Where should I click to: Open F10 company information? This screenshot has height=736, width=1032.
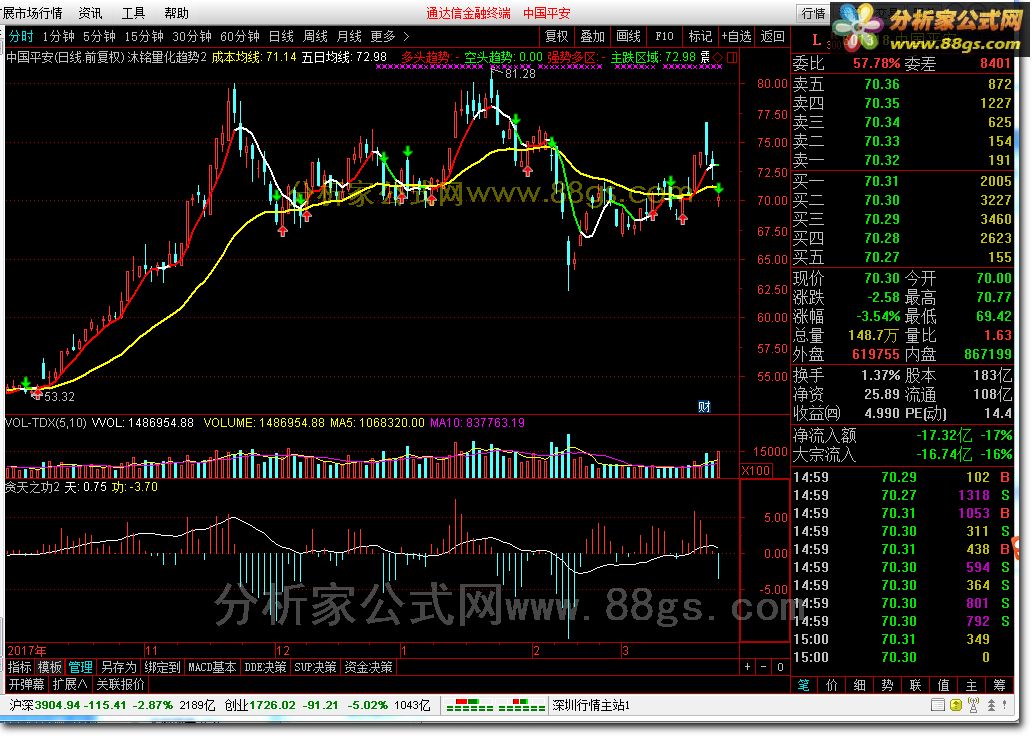664,36
